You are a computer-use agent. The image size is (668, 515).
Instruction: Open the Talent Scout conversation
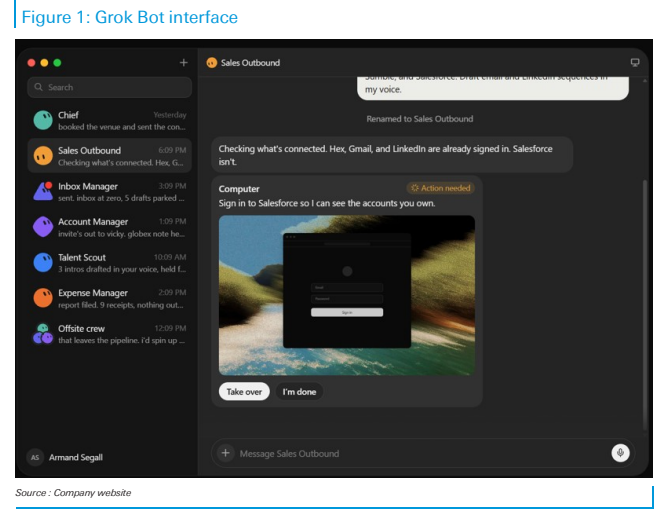[x=109, y=263]
